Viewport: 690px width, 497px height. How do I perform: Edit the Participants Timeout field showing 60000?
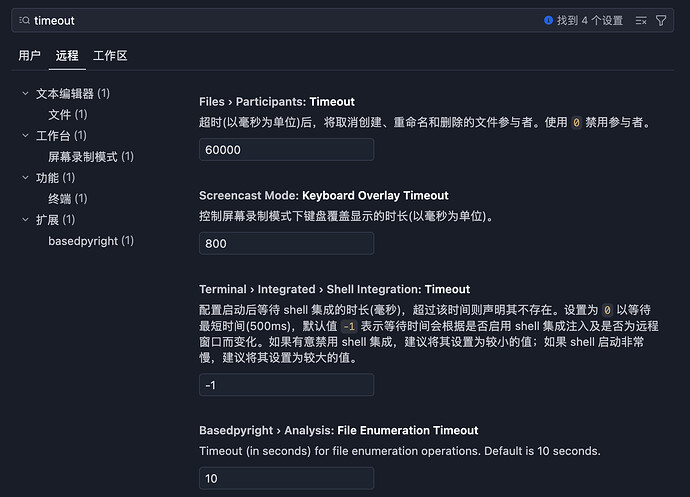pyautogui.click(x=286, y=150)
